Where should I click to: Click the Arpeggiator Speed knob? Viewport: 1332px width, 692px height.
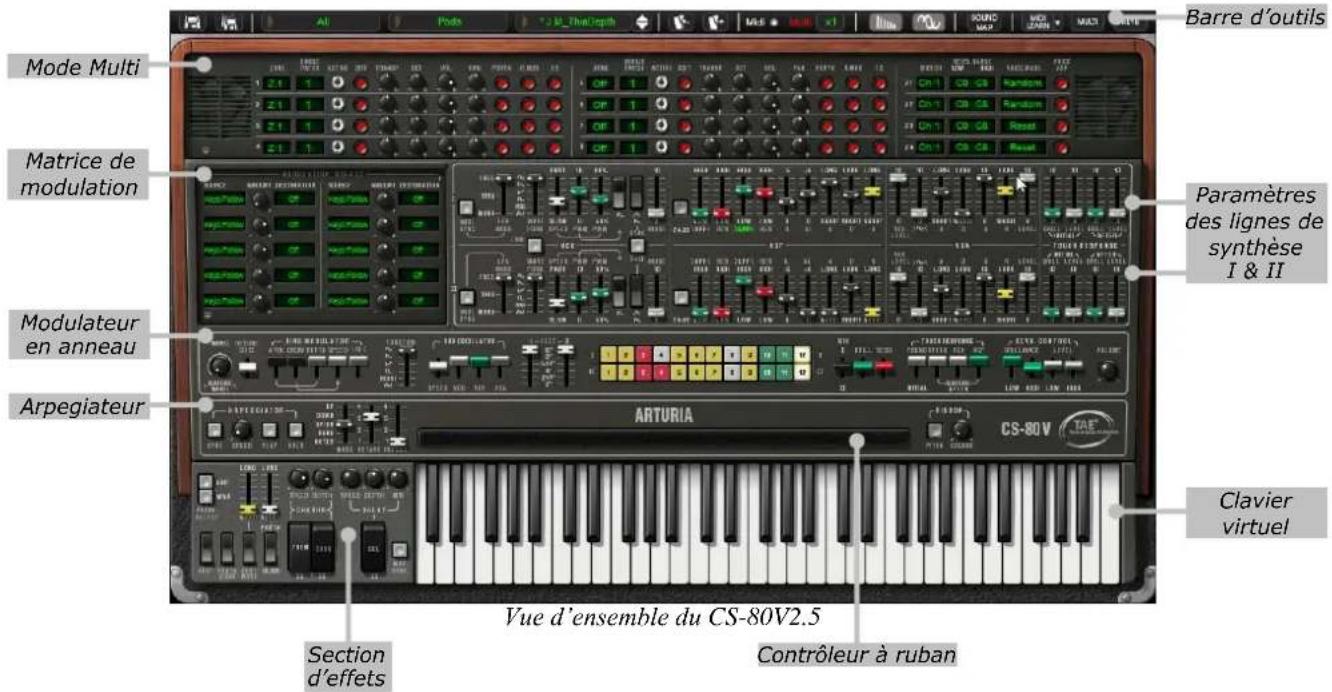243,429
